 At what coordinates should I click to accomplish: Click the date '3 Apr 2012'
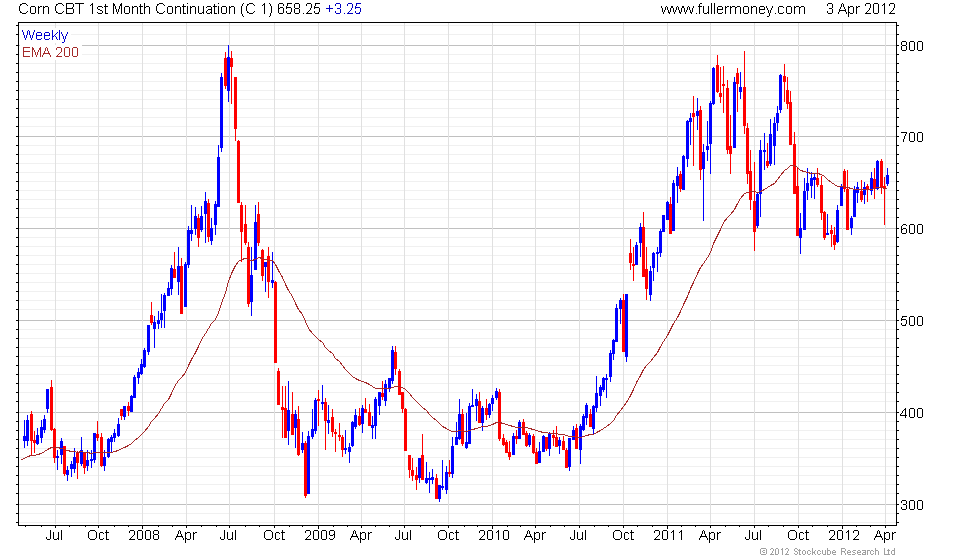tap(861, 9)
